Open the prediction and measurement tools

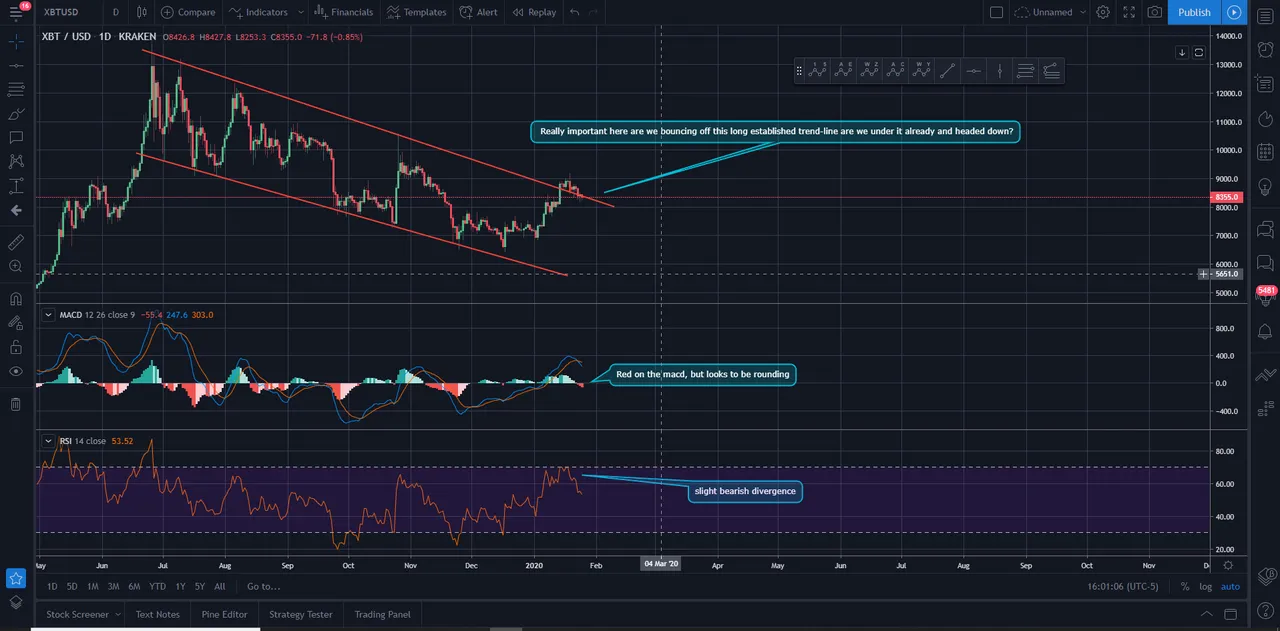[15, 185]
